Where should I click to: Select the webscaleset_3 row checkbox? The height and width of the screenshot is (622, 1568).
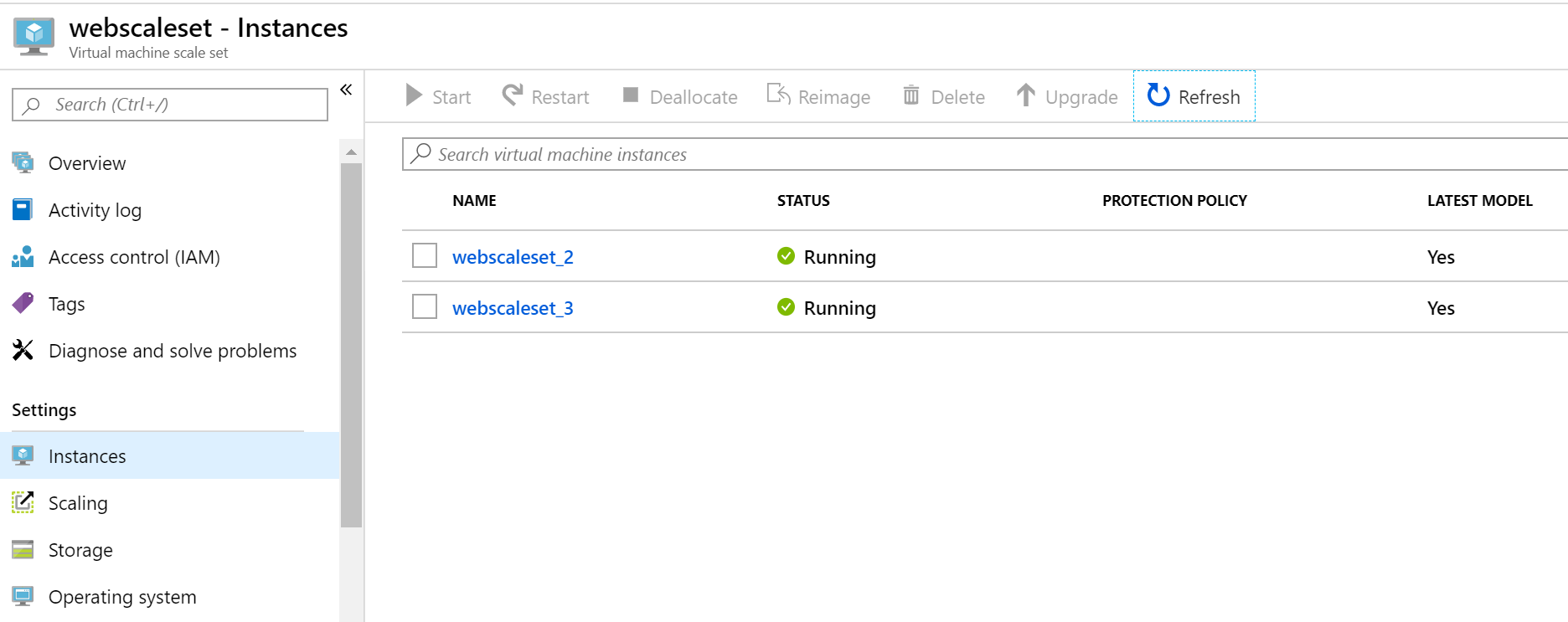pyautogui.click(x=425, y=306)
